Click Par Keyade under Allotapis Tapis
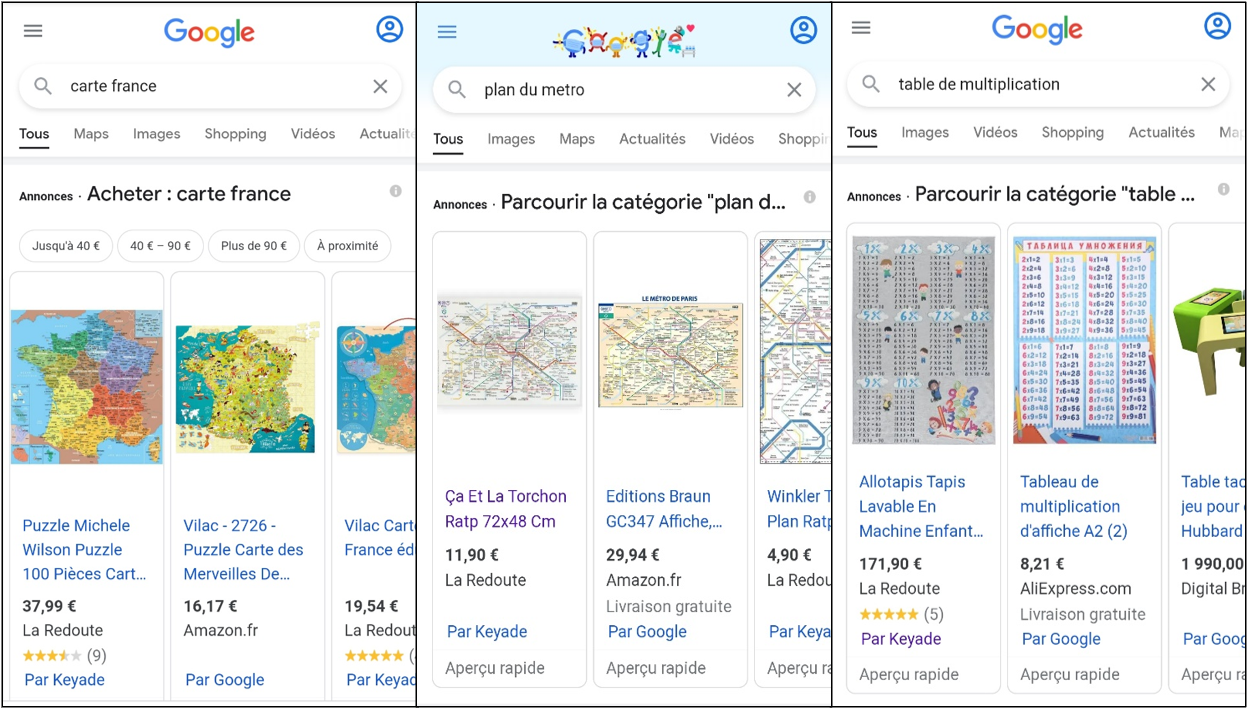1248x709 pixels. click(901, 639)
